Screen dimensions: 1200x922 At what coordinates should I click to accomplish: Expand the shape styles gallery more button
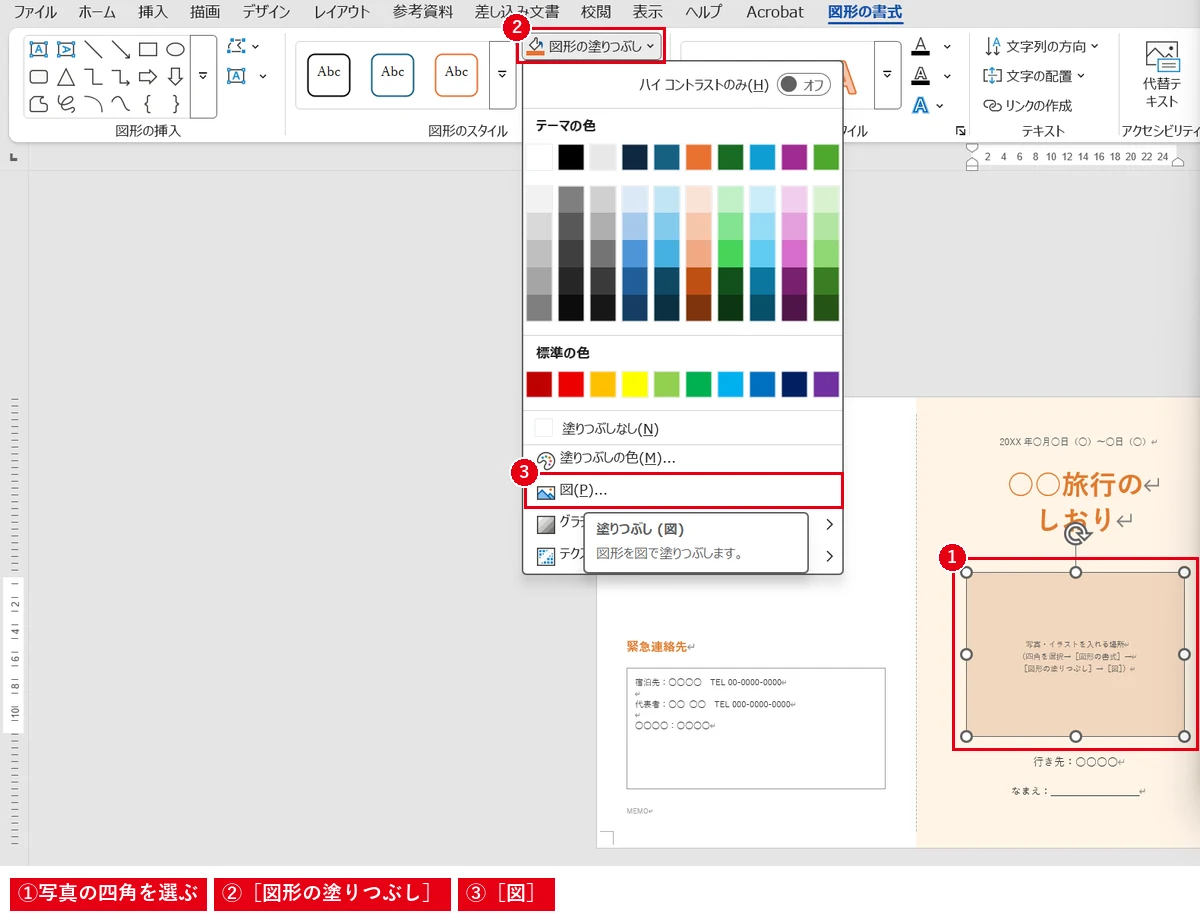(502, 75)
